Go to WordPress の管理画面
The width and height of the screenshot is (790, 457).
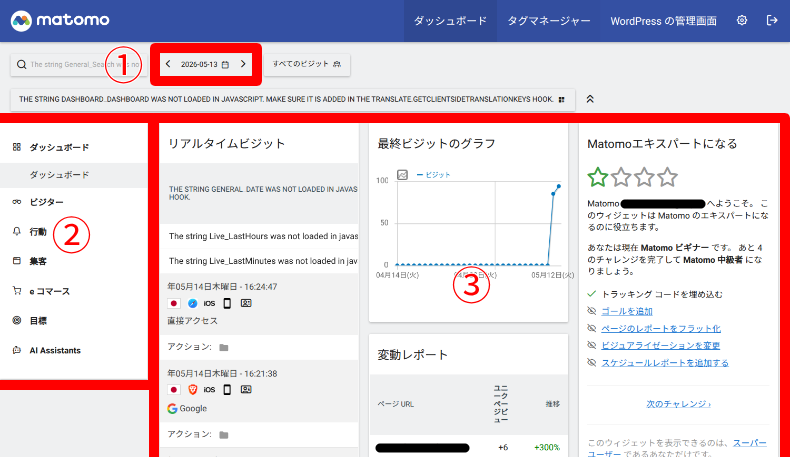tap(663, 21)
